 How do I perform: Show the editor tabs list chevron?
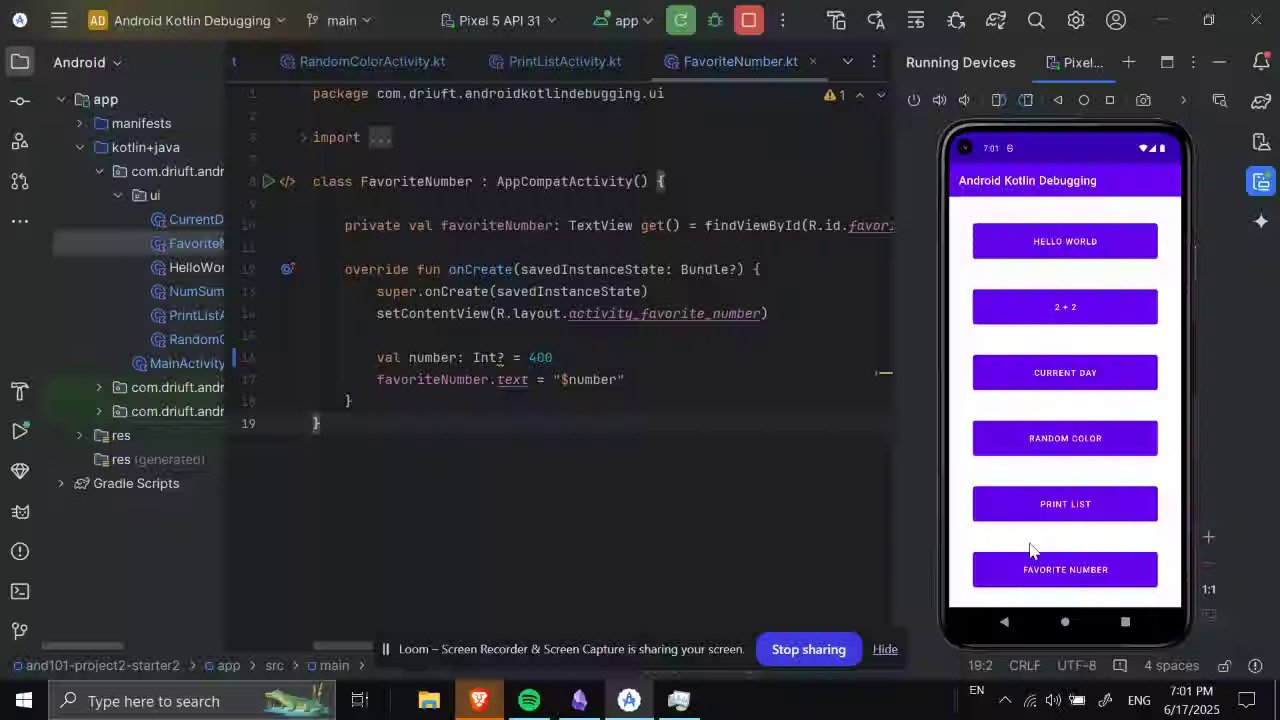848,61
